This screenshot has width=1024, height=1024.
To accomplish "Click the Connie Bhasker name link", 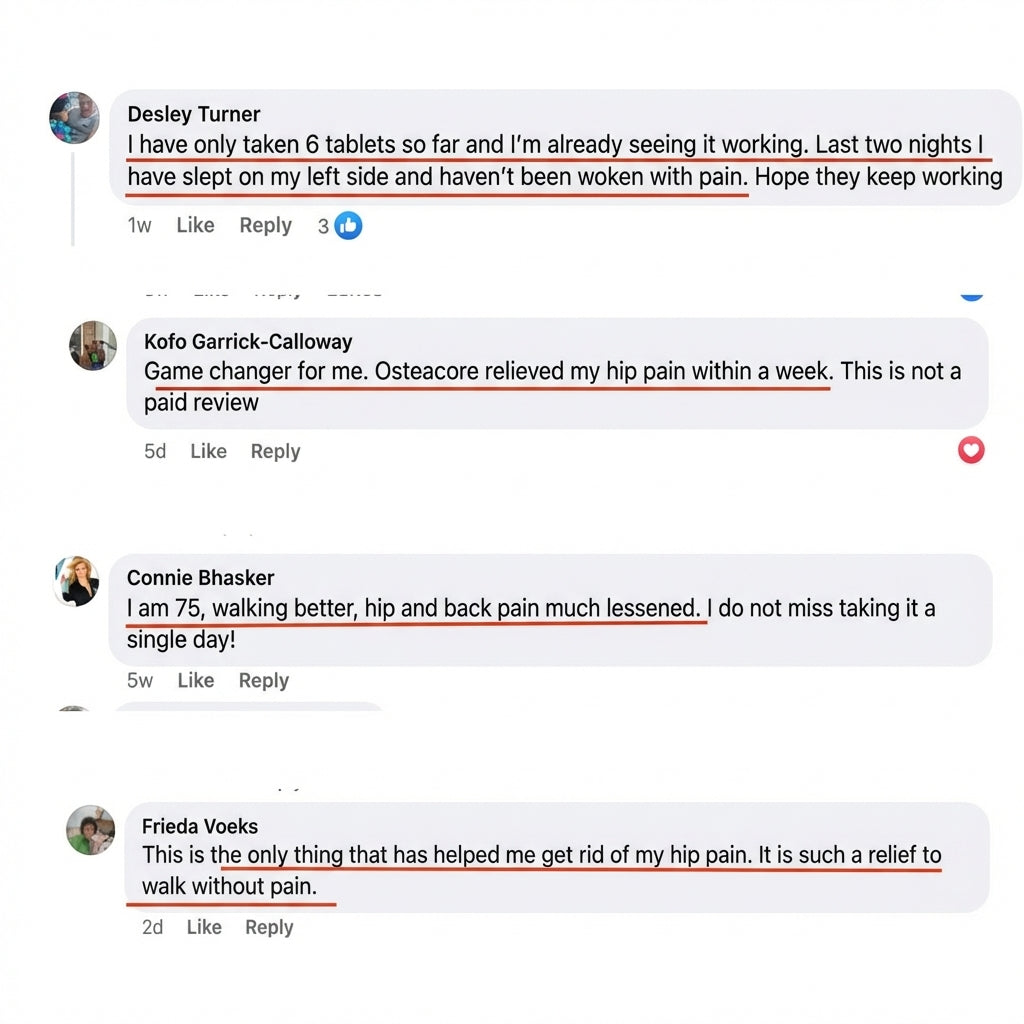I will [x=200, y=578].
